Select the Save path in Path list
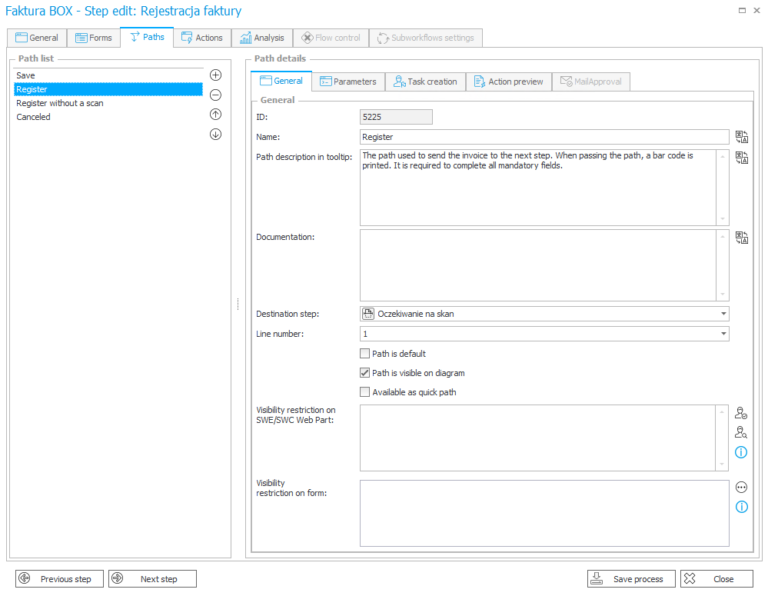 pyautogui.click(x=108, y=75)
